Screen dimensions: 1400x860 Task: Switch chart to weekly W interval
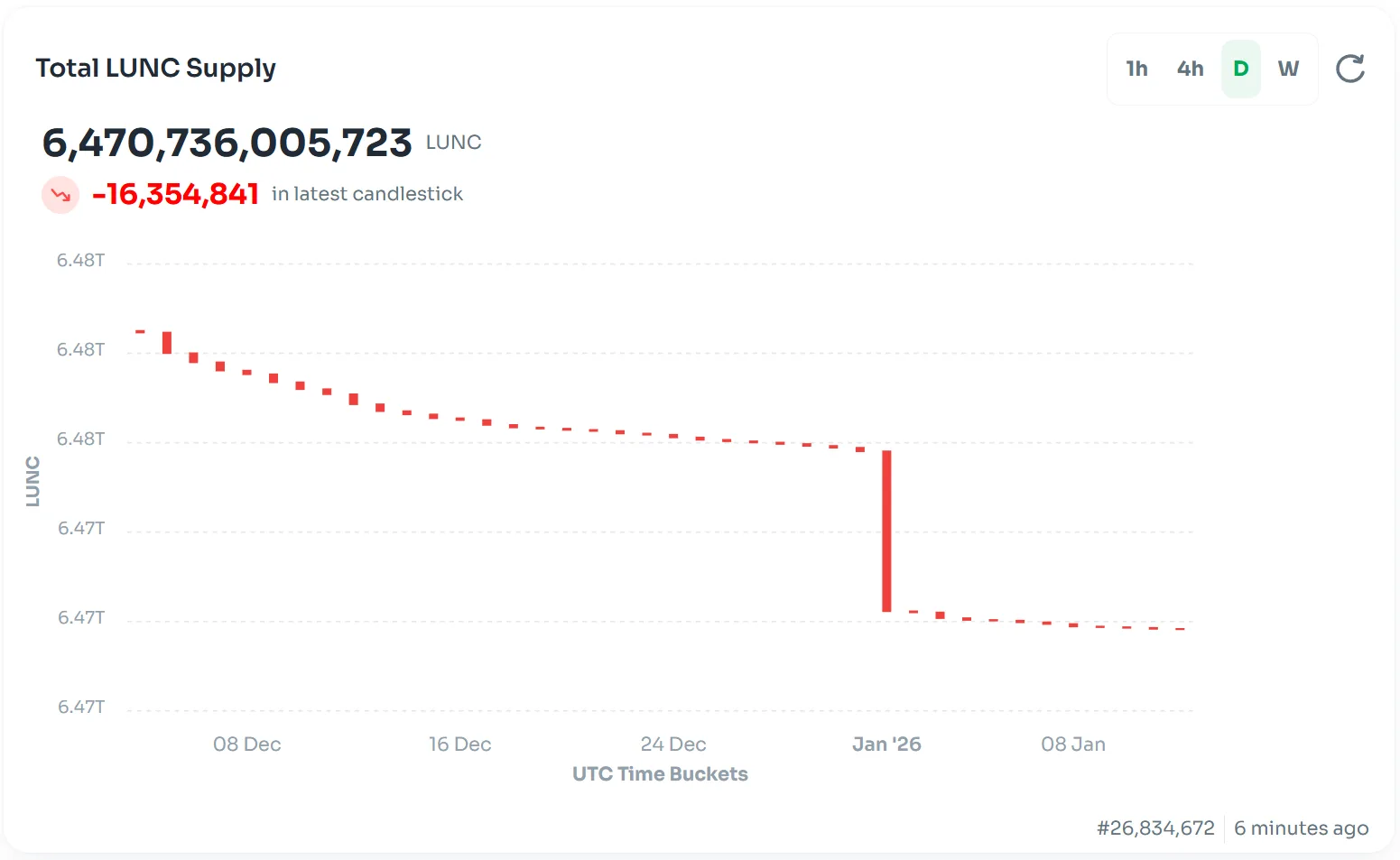pyautogui.click(x=1288, y=69)
